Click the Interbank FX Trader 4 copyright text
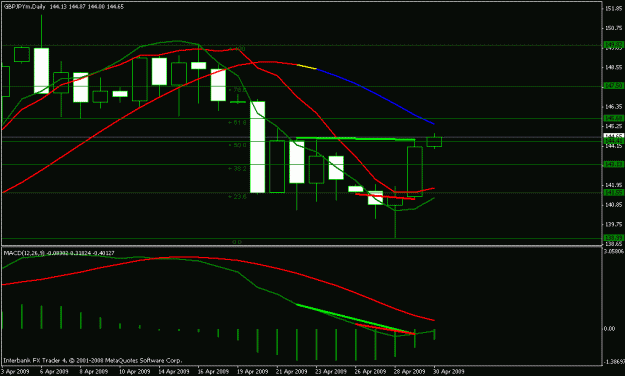625x376 pixels. pos(92,360)
